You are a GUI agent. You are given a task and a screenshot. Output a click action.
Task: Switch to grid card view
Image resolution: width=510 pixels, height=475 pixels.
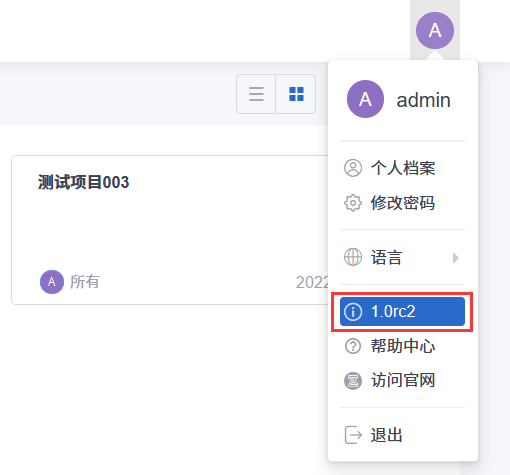[x=296, y=94]
